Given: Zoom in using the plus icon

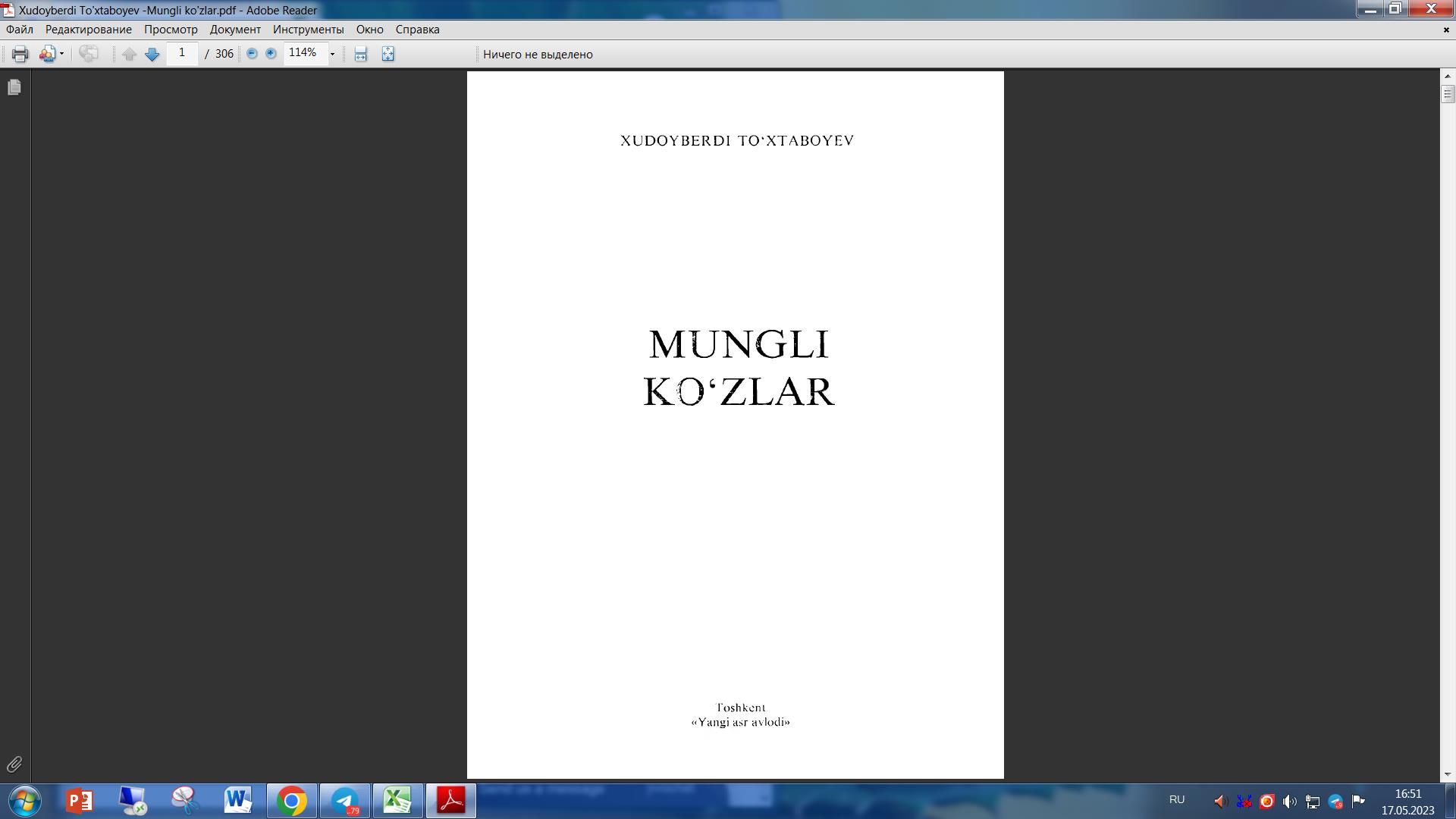Looking at the screenshot, I should pos(269,54).
